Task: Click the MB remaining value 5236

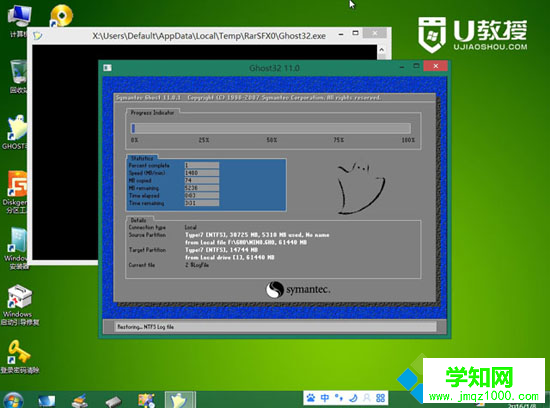Action: pyautogui.click(x=202, y=188)
